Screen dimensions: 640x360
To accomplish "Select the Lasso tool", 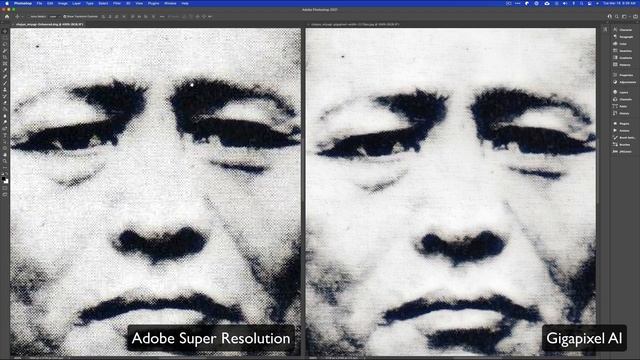I will (x=5, y=44).
